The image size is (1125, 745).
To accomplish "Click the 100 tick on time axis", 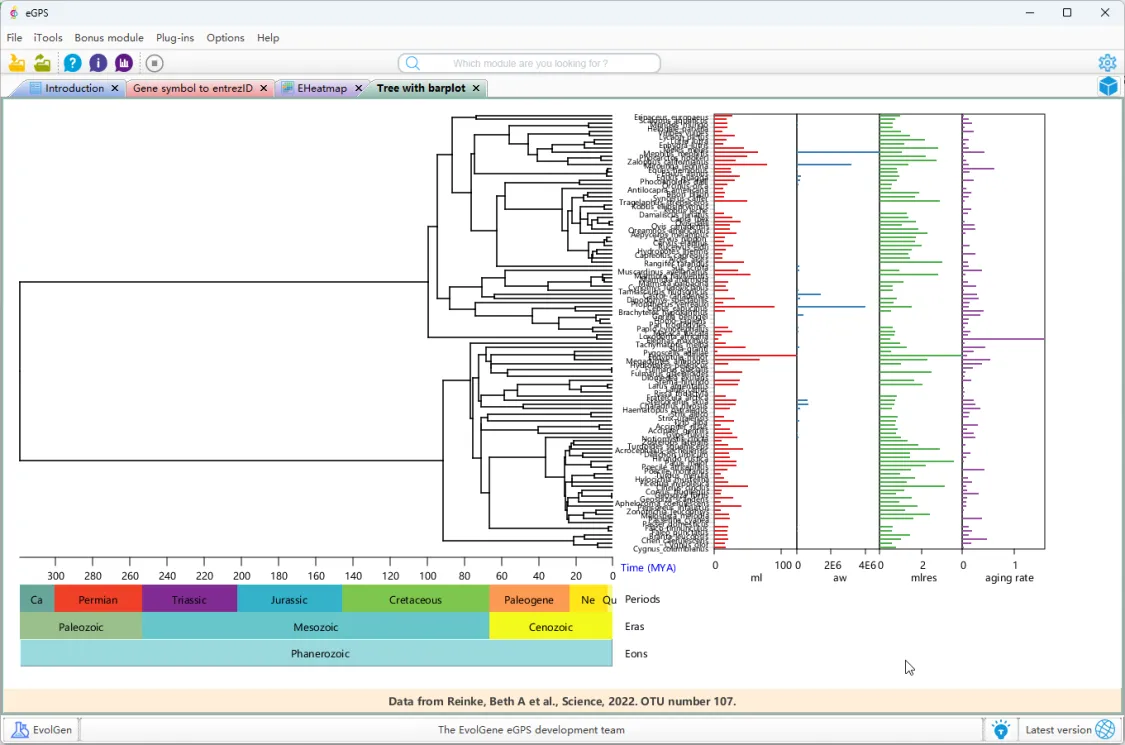I will pyautogui.click(x=428, y=576).
